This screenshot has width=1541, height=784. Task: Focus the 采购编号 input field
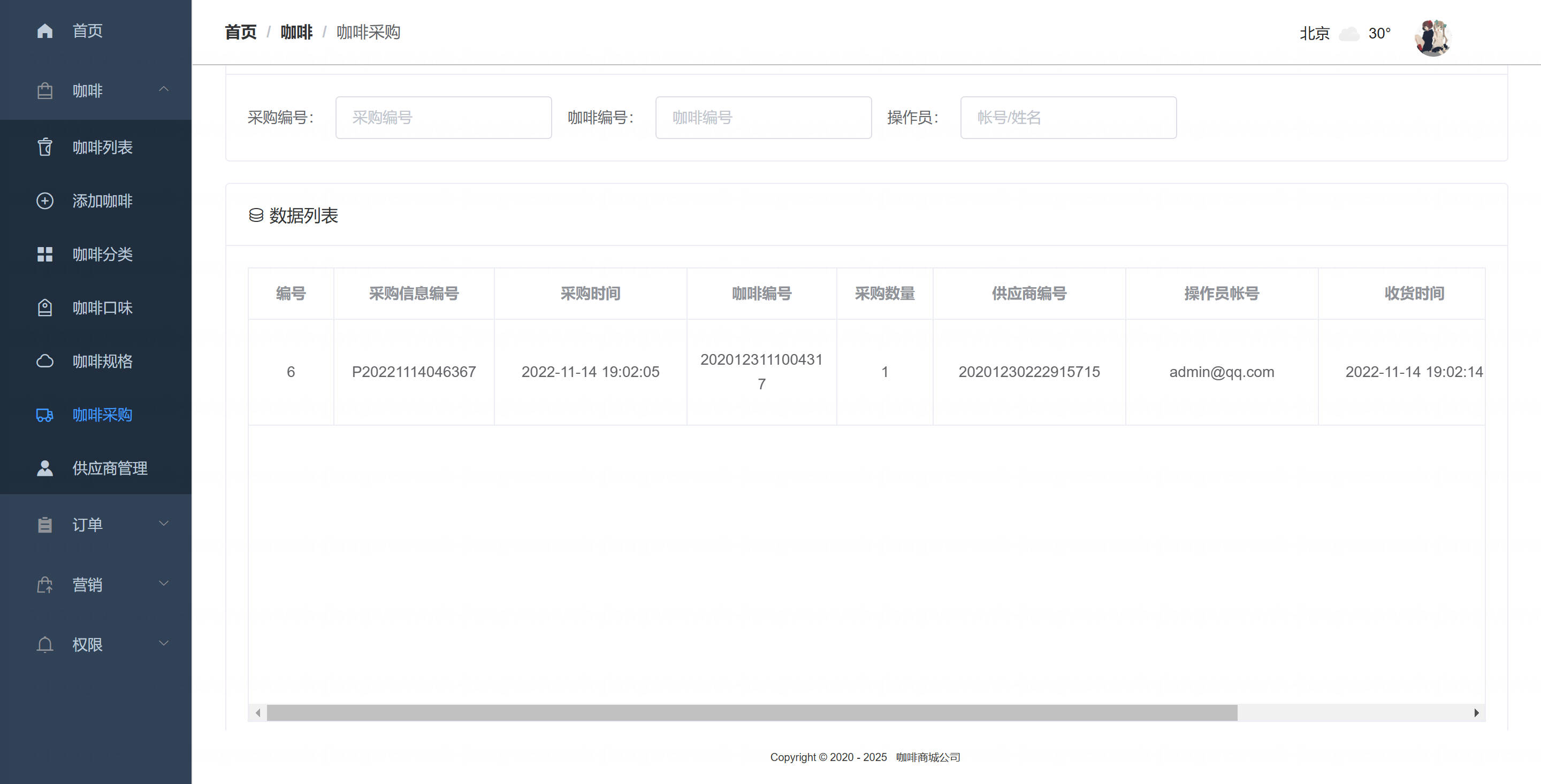pos(443,118)
